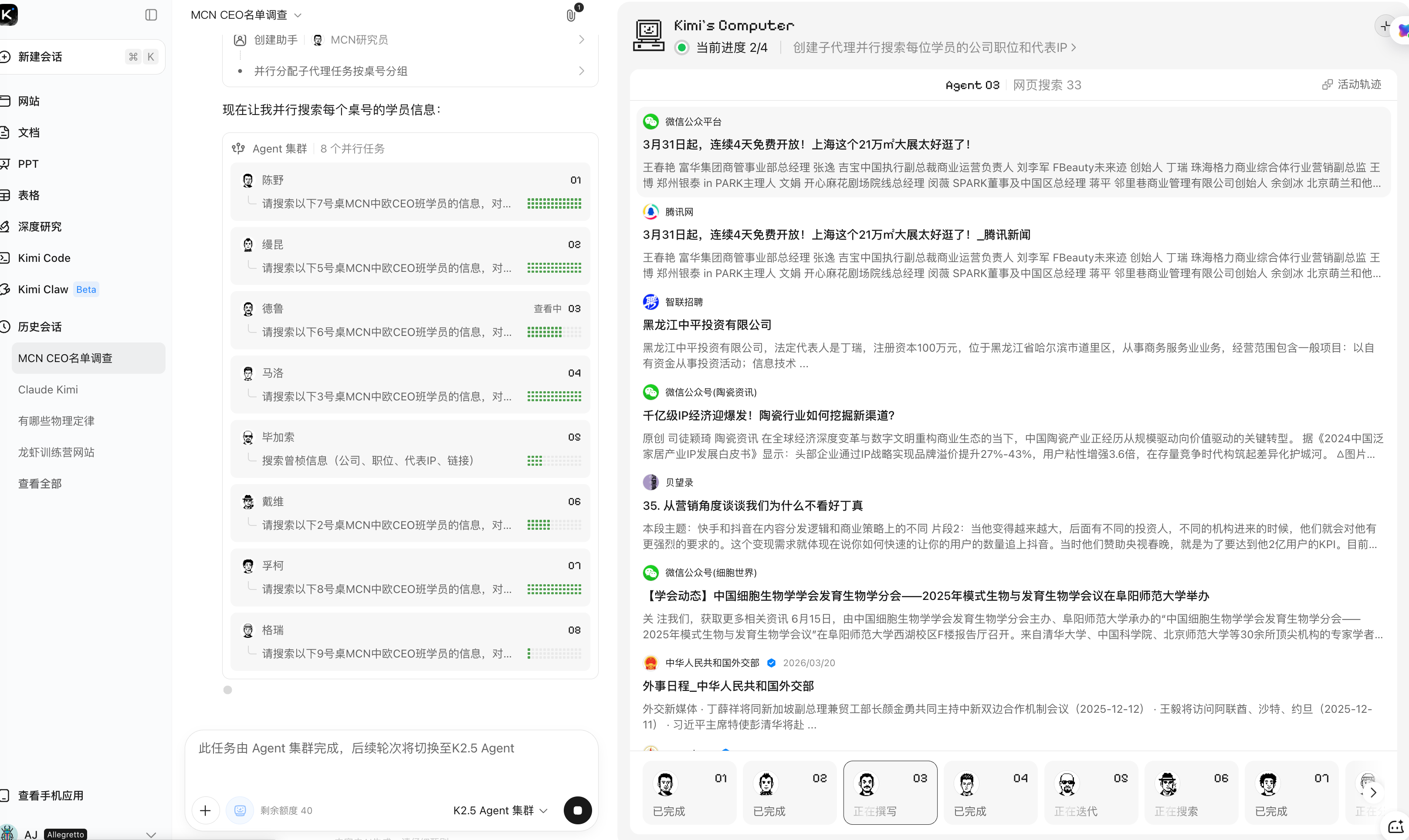Image resolution: width=1409 pixels, height=840 pixels.
Task: Open the 活动轨迹 activity trail
Action: (x=1352, y=85)
